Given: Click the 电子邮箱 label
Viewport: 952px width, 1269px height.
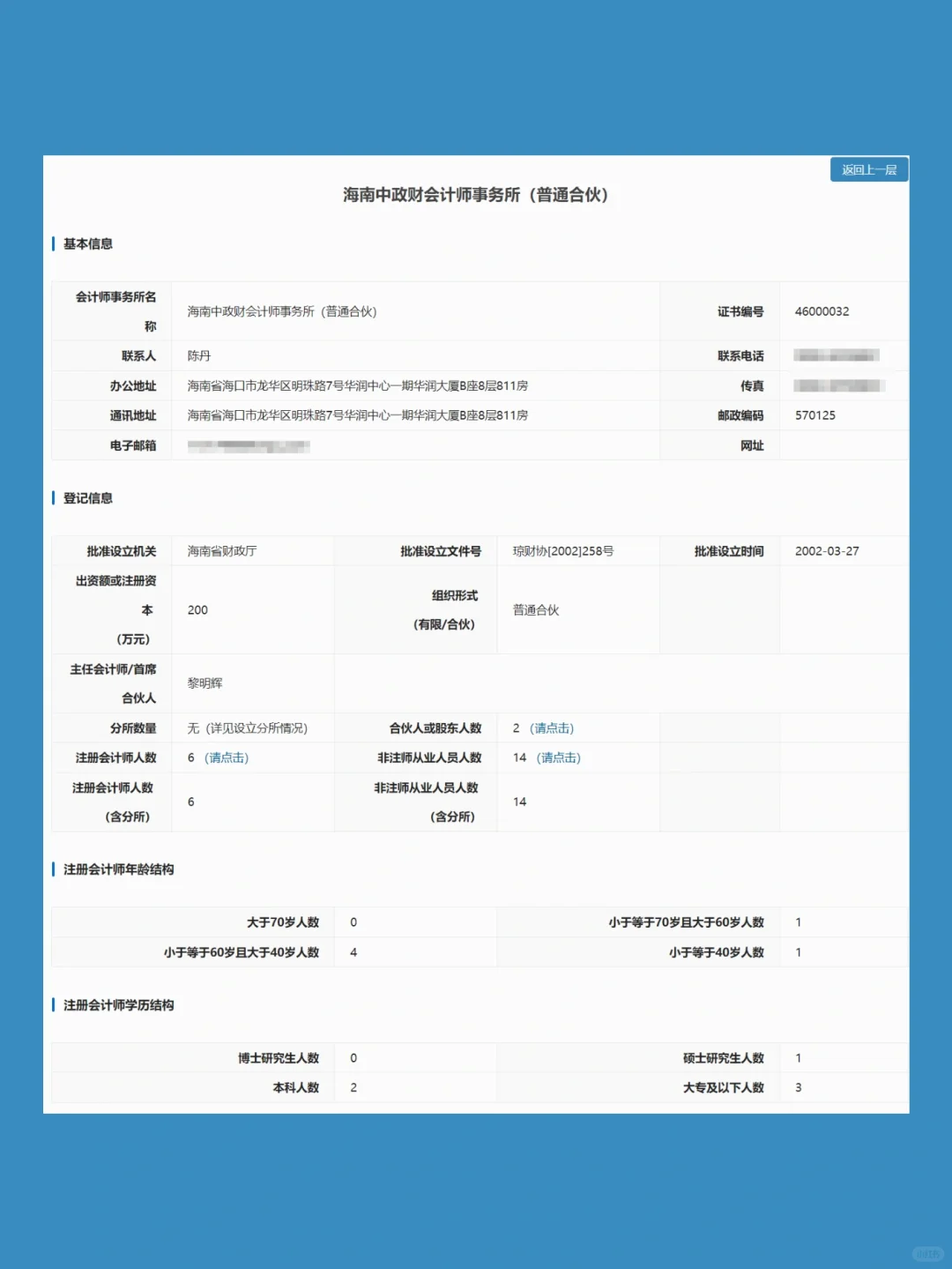Looking at the screenshot, I should 133,445.
